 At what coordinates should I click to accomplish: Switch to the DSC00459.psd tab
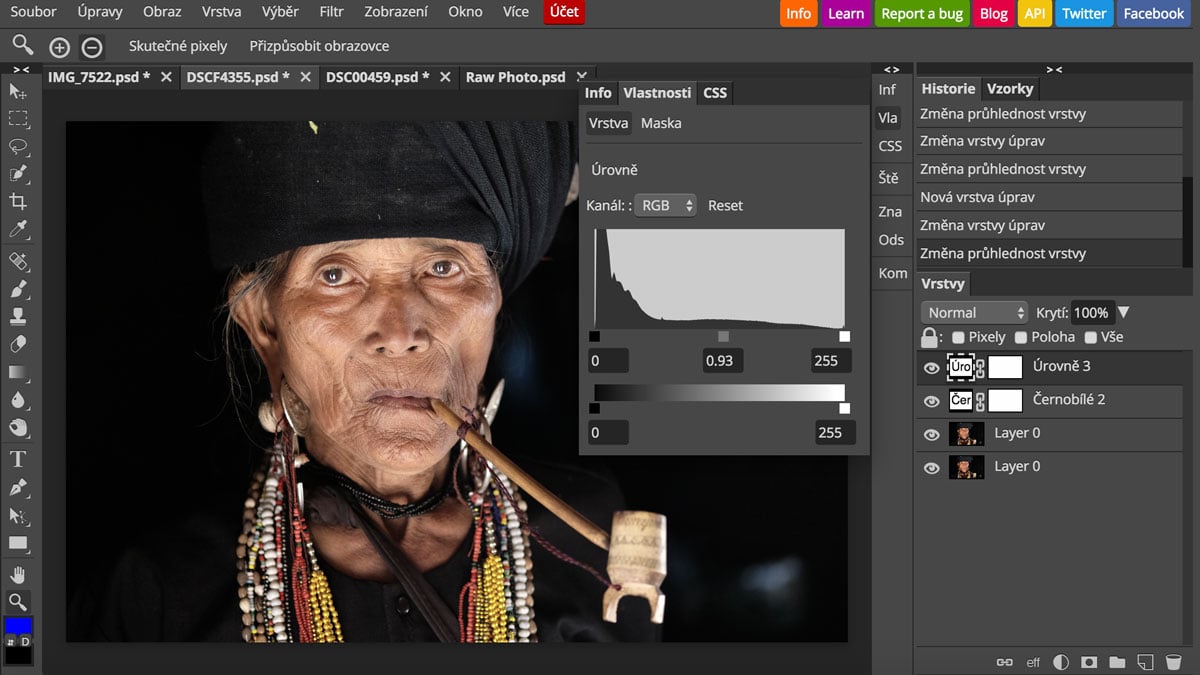377,77
